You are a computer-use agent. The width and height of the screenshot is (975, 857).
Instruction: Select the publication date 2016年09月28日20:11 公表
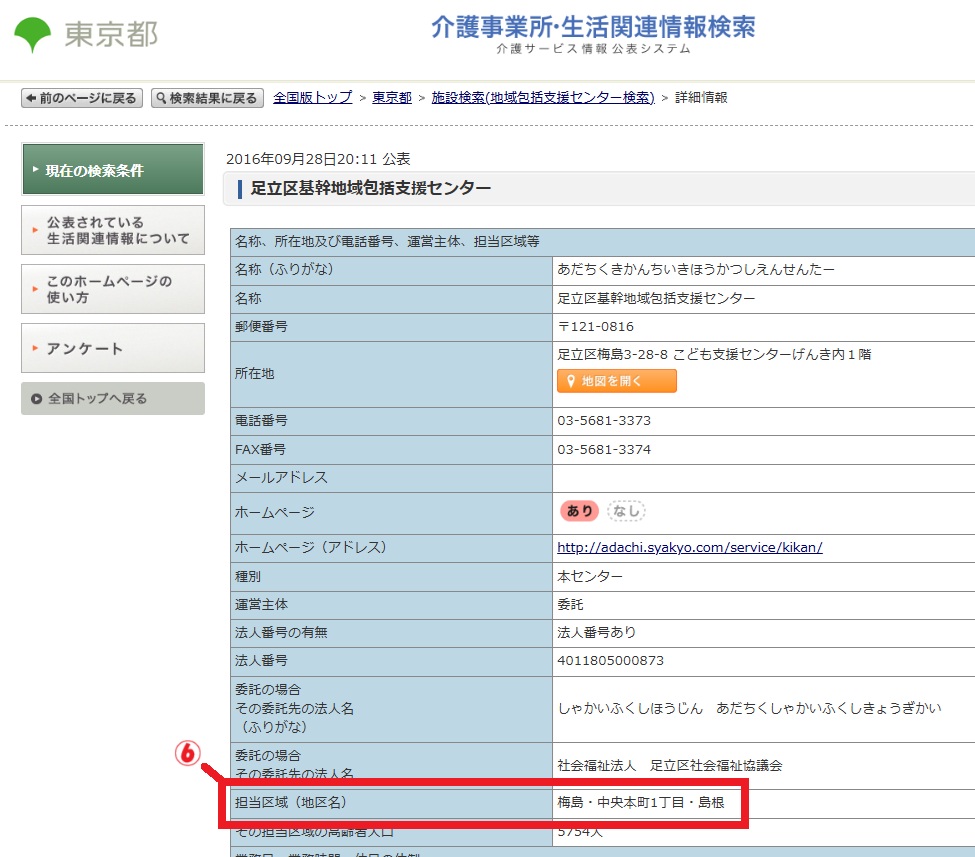[318, 159]
